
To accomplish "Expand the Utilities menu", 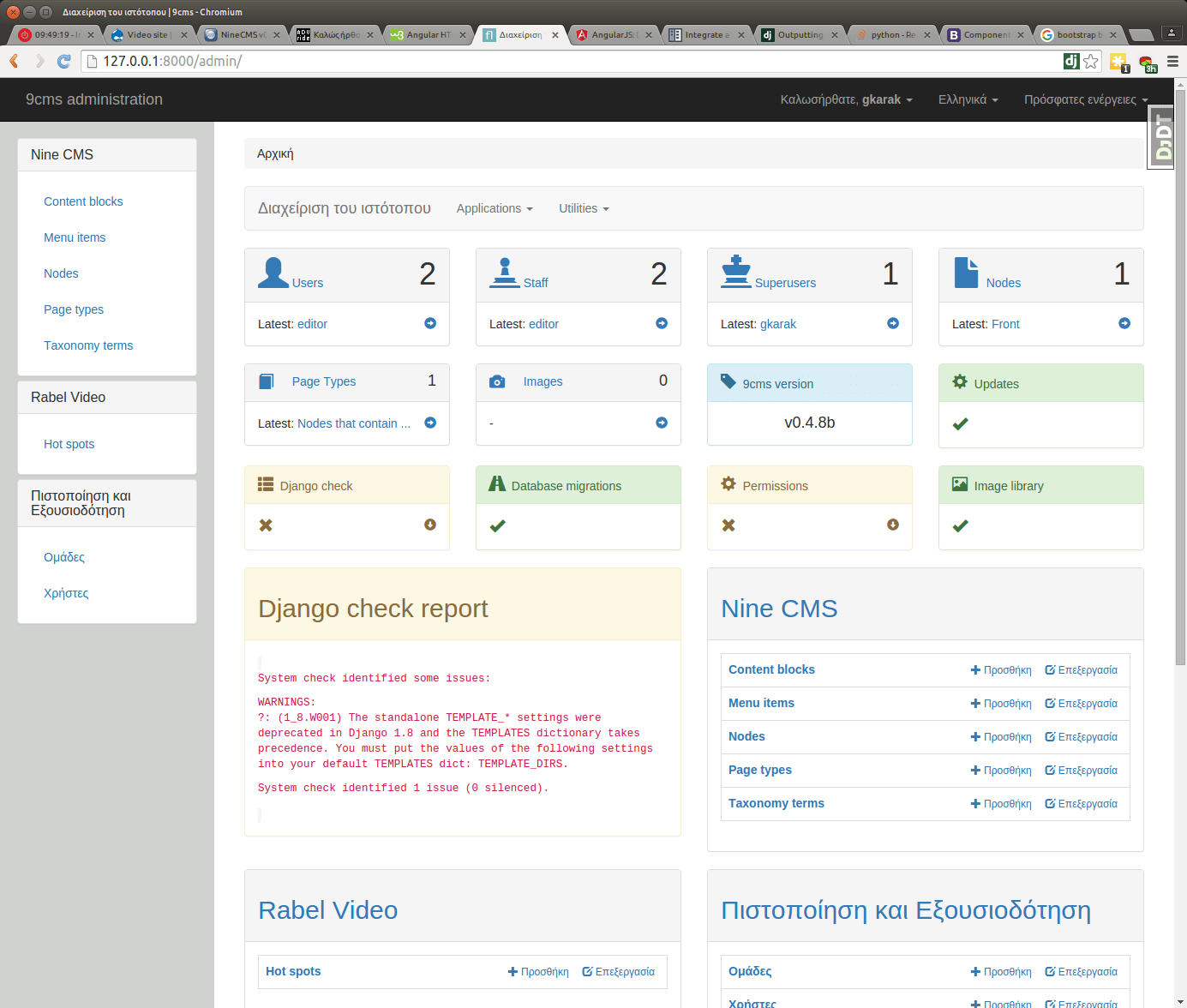I will (583, 208).
